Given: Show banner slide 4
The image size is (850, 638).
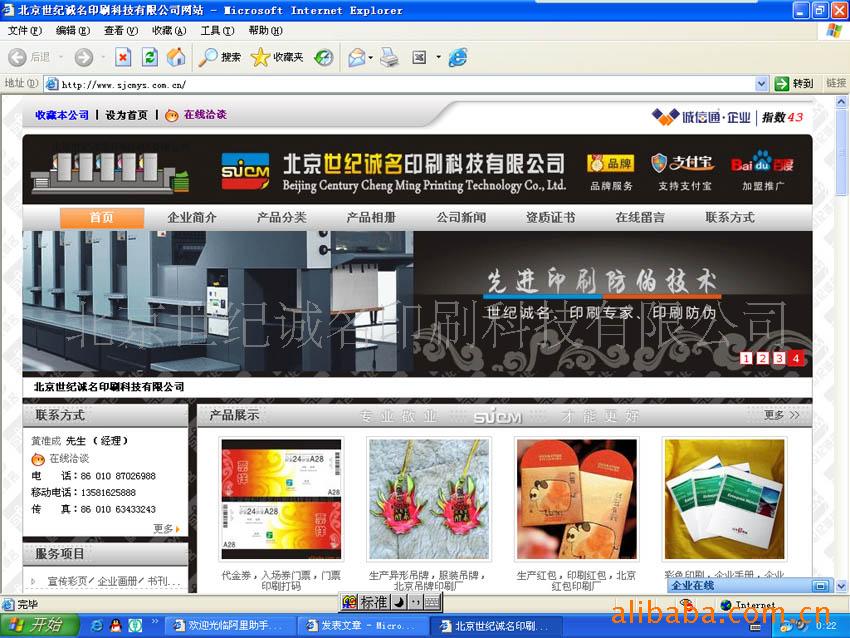Looking at the screenshot, I should (x=796, y=358).
